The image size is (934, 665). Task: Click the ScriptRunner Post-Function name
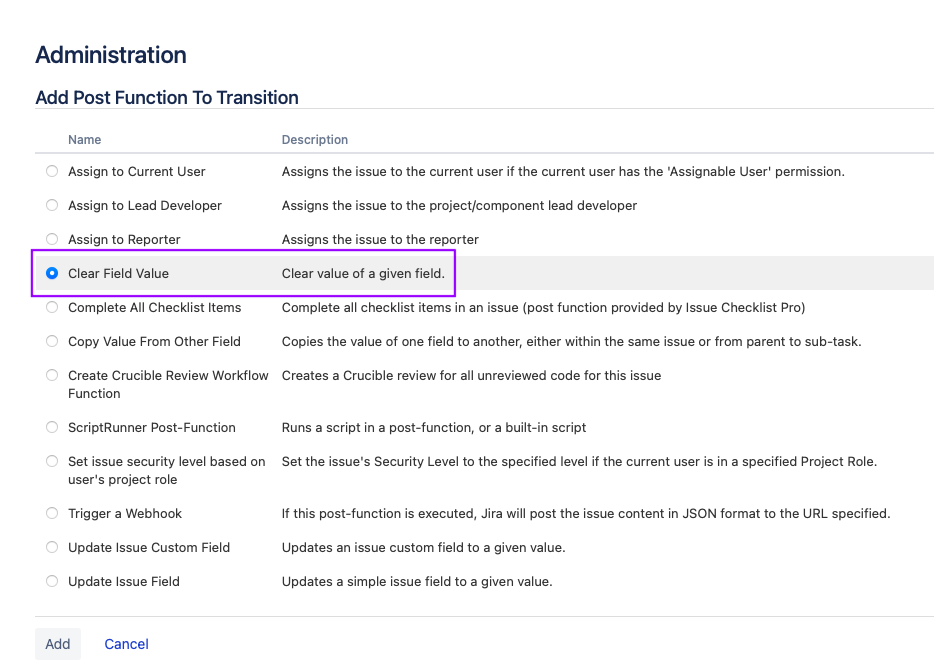(x=152, y=428)
